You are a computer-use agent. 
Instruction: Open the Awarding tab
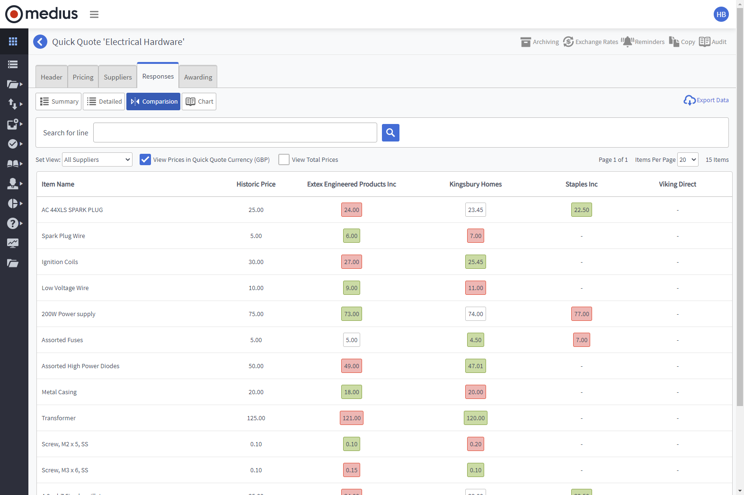click(x=198, y=77)
